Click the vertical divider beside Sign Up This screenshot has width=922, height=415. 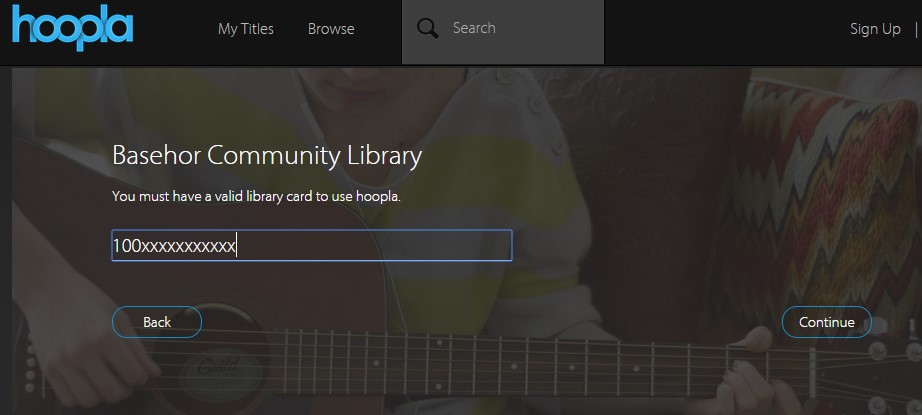(x=916, y=29)
